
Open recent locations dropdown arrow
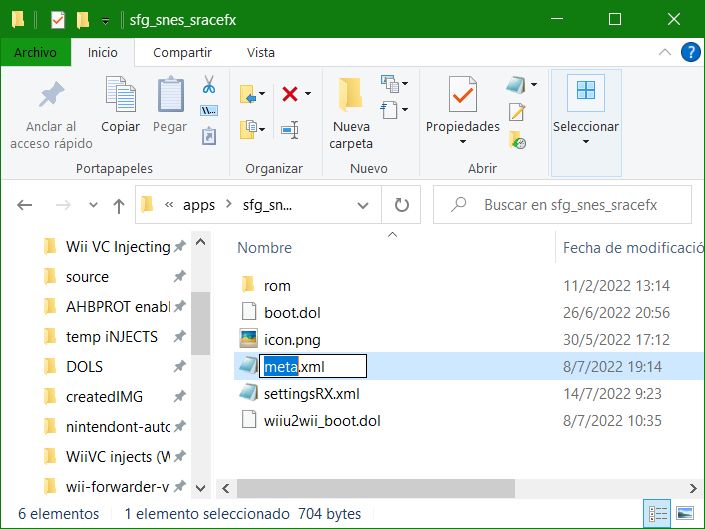(93, 205)
